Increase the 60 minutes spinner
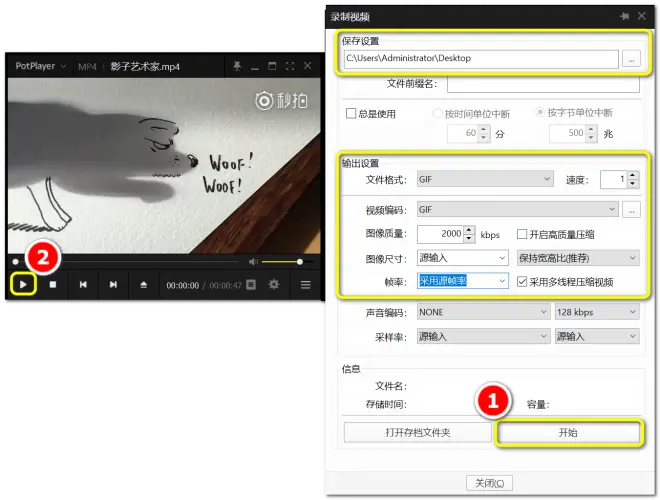The height and width of the screenshot is (500, 660). (x=483, y=130)
